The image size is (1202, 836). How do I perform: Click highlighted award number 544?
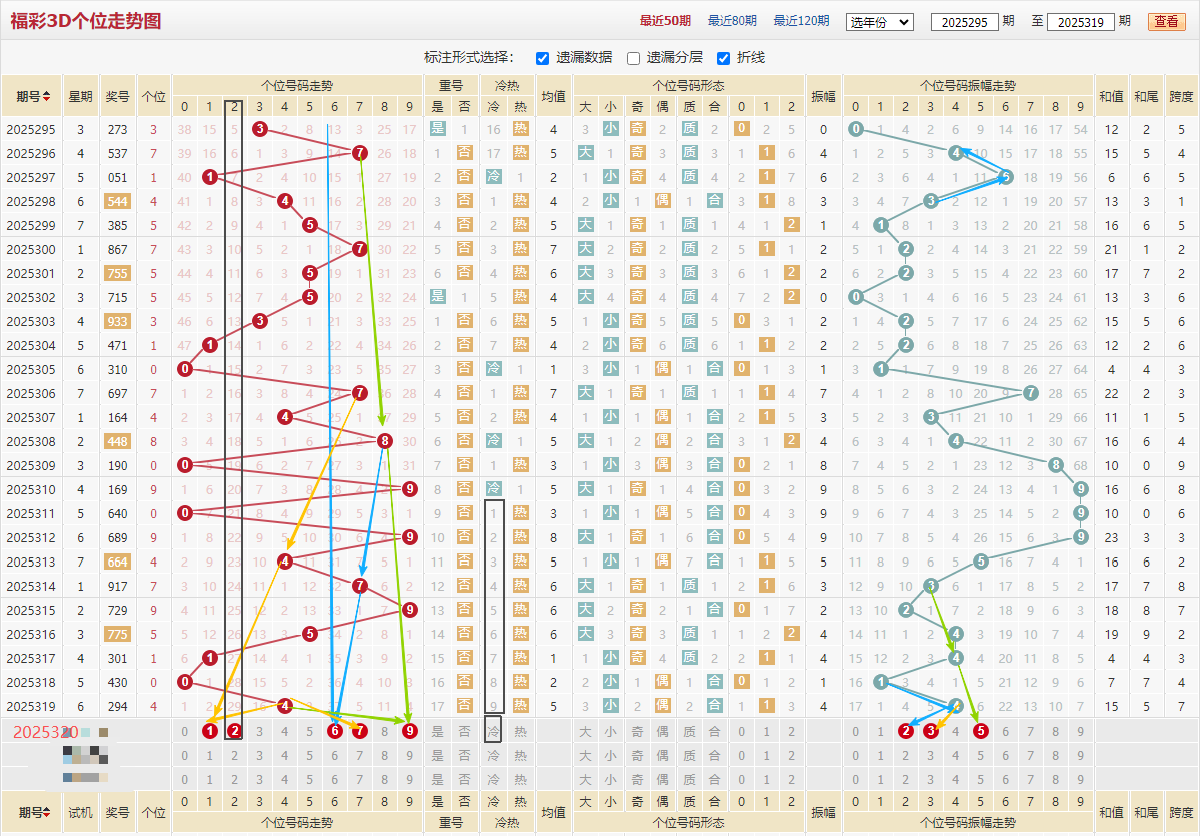(118, 201)
